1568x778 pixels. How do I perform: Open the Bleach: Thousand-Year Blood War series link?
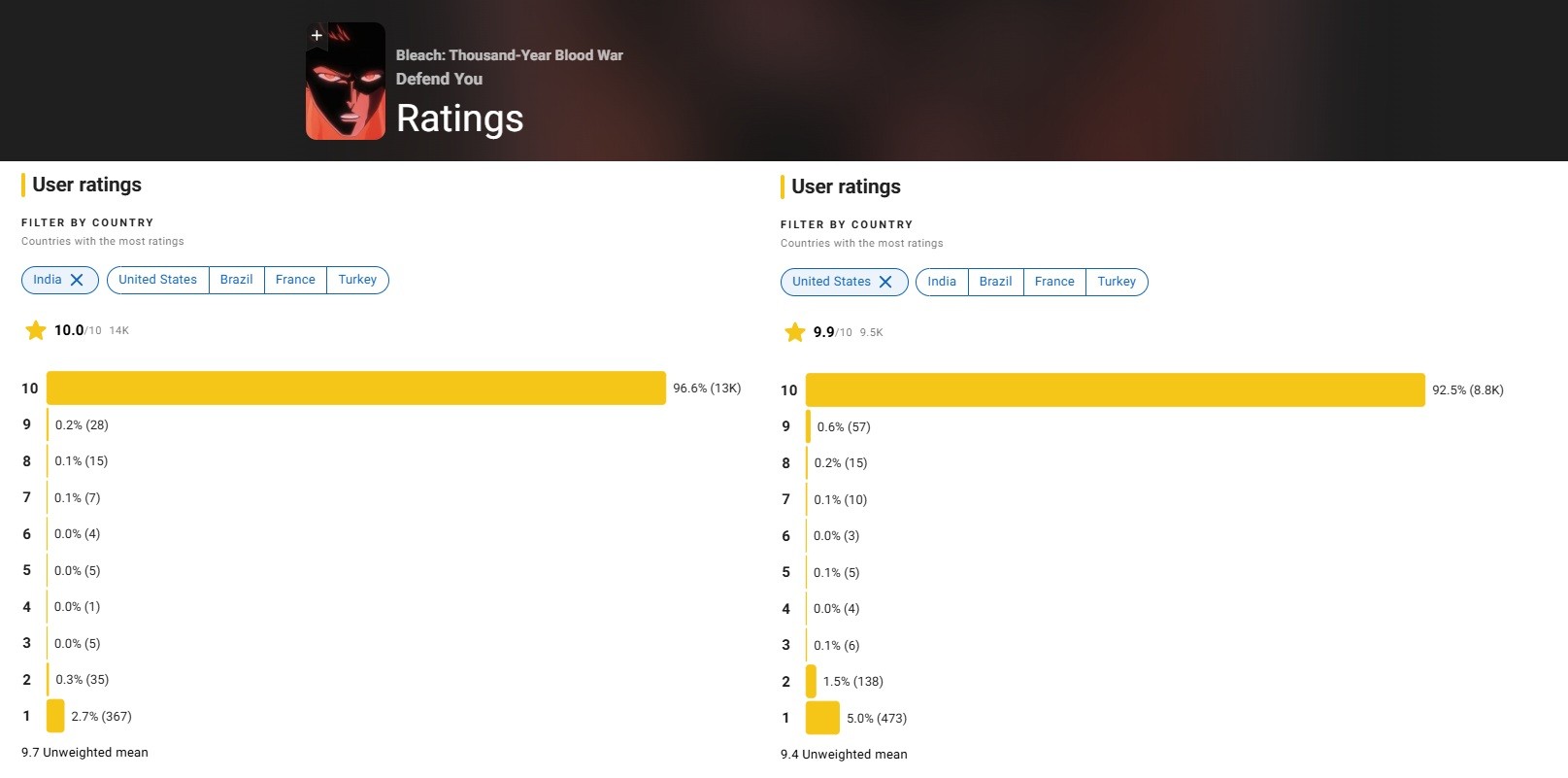510,55
